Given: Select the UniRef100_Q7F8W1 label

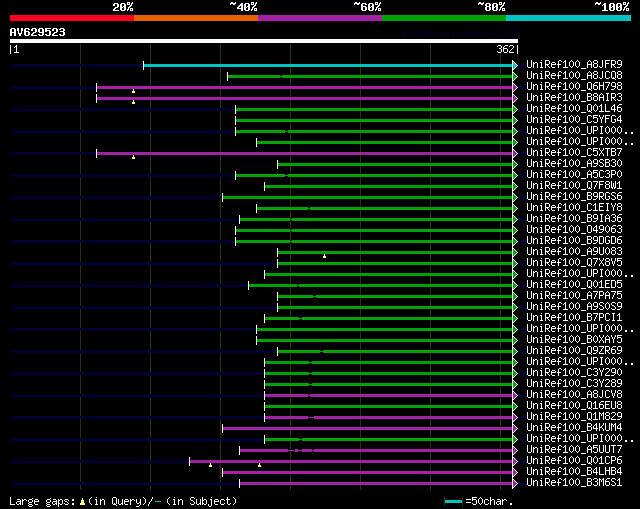Looking at the screenshot, I should click(574, 186).
